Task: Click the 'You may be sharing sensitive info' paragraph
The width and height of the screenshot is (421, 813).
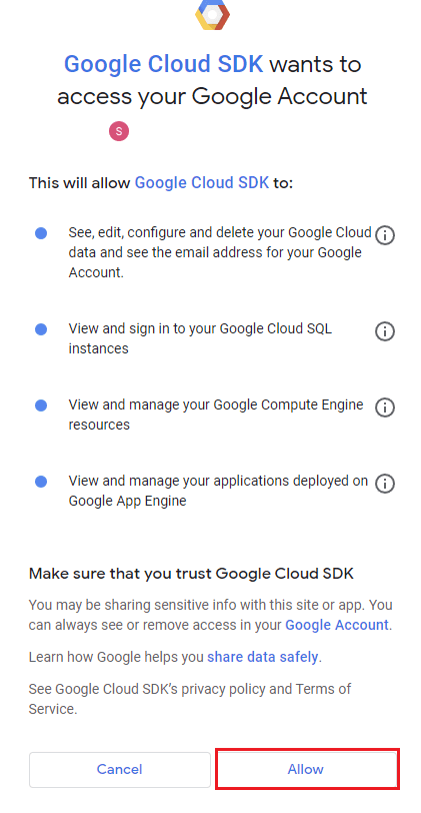Action: [210, 615]
